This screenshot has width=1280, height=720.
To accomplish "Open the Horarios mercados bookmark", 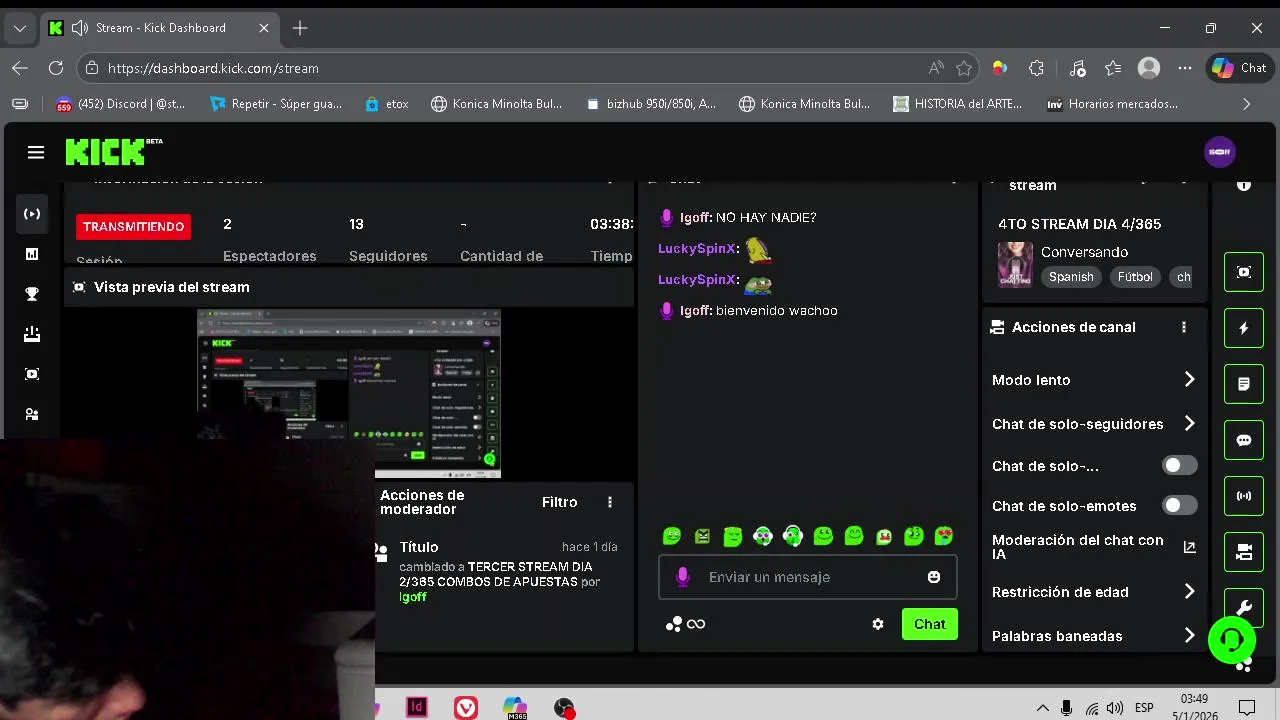I will pyautogui.click(x=1112, y=104).
